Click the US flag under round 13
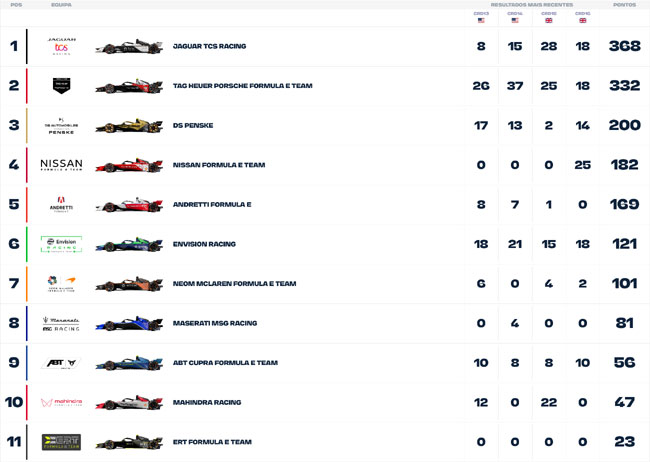Screen dimensions: 650x462 pos(481,20)
